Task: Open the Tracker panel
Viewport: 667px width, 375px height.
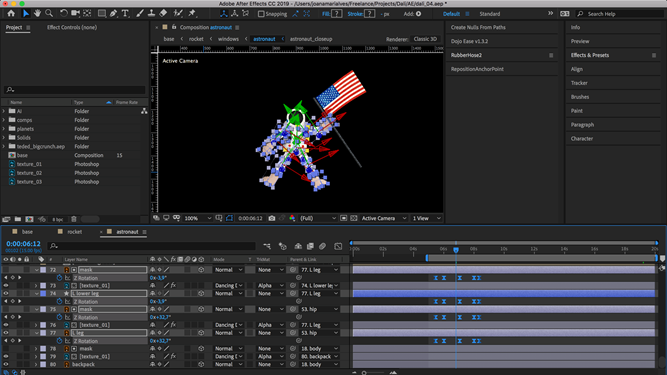Action: coord(579,83)
